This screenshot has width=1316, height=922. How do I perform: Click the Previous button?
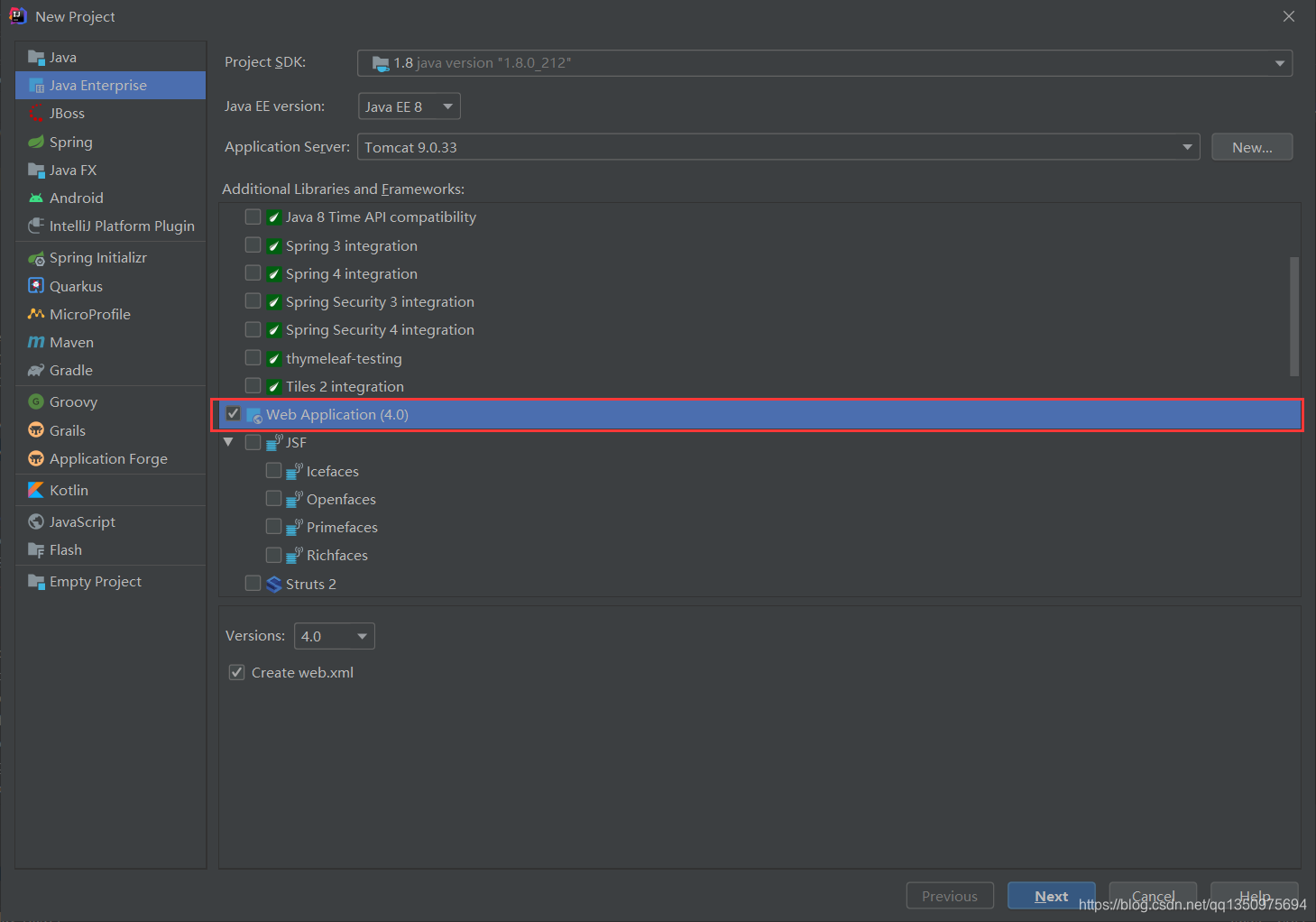(x=950, y=896)
